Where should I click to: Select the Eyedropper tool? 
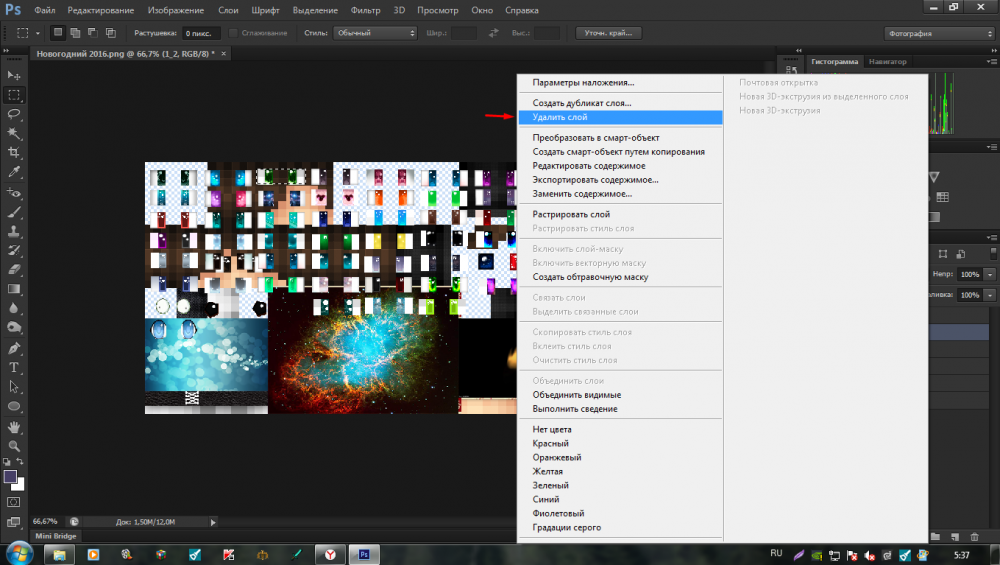pyautogui.click(x=14, y=171)
